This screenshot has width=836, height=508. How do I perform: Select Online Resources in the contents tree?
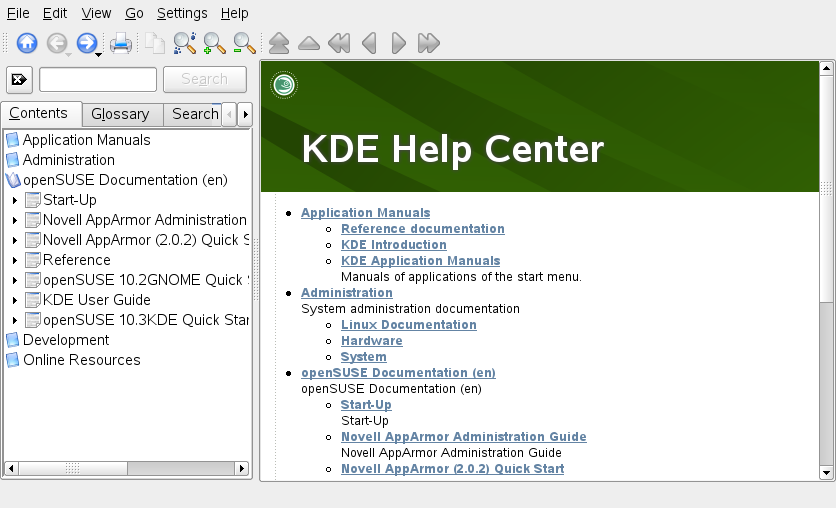point(81,360)
